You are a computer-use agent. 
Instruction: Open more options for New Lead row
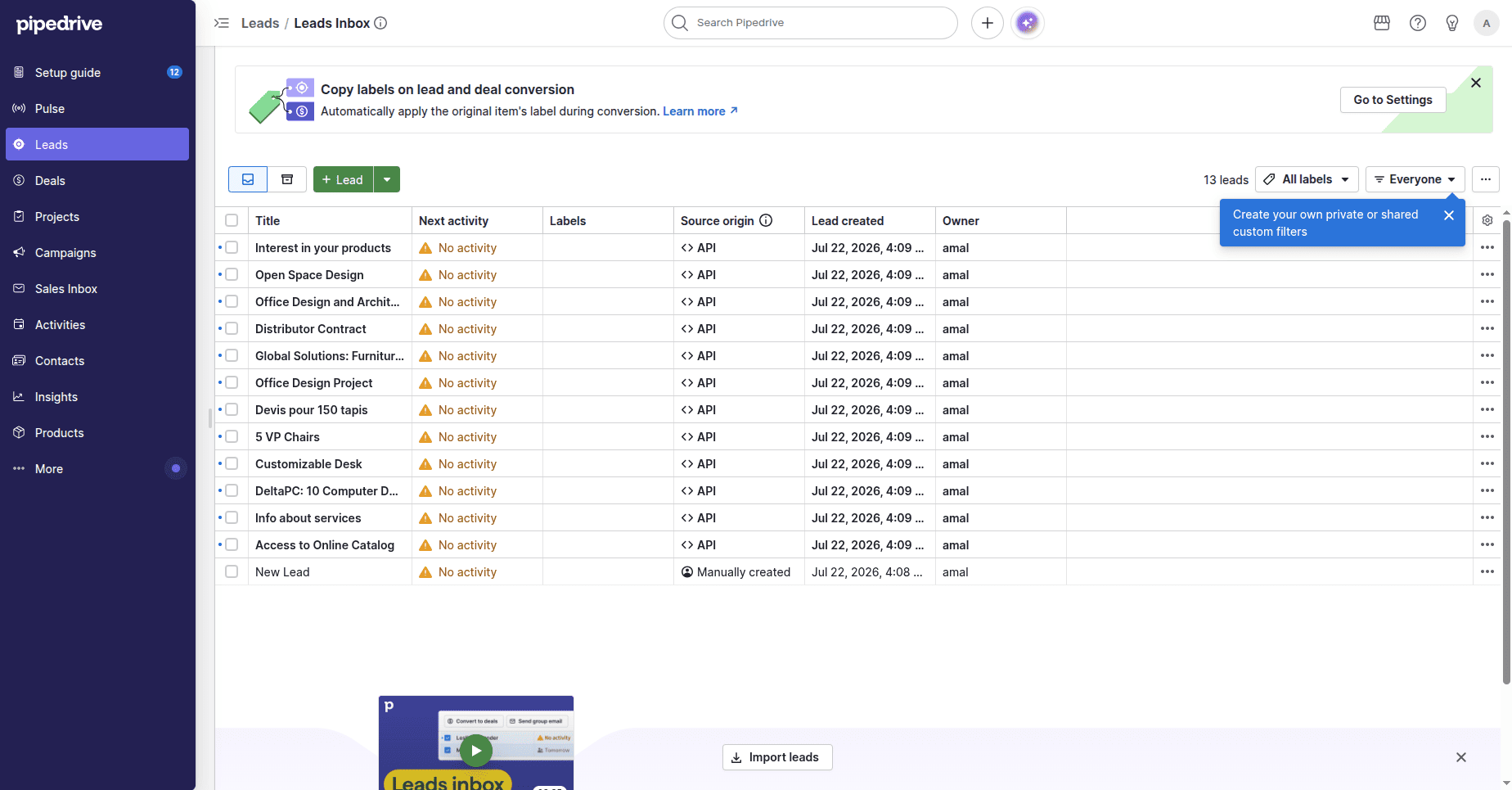pos(1487,571)
